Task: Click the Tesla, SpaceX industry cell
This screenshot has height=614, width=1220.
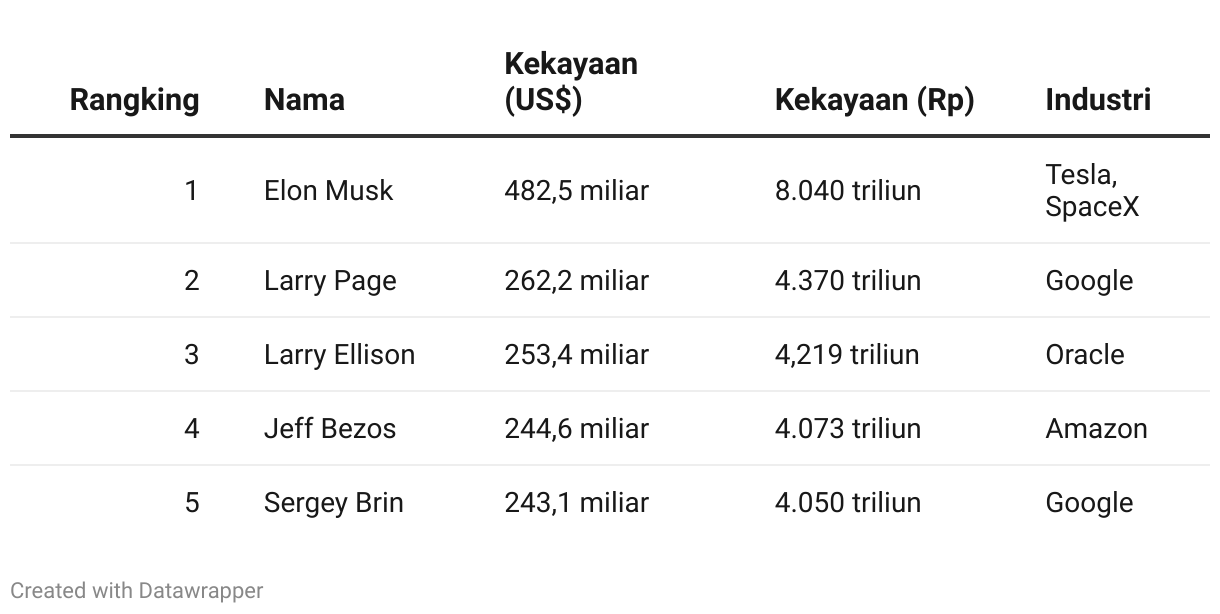Action: point(1091,190)
